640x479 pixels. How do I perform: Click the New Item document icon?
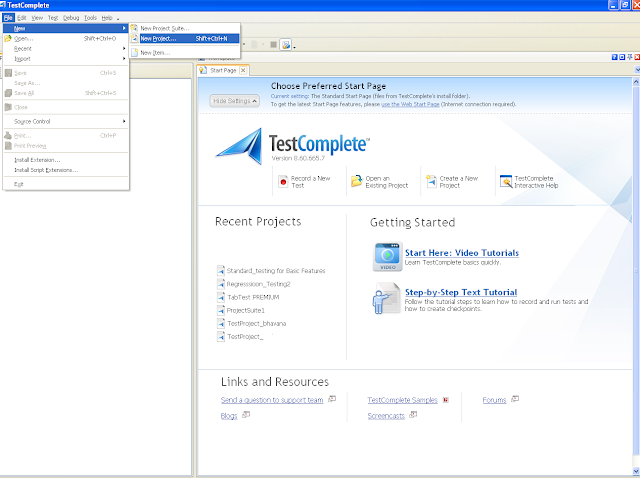(x=134, y=53)
